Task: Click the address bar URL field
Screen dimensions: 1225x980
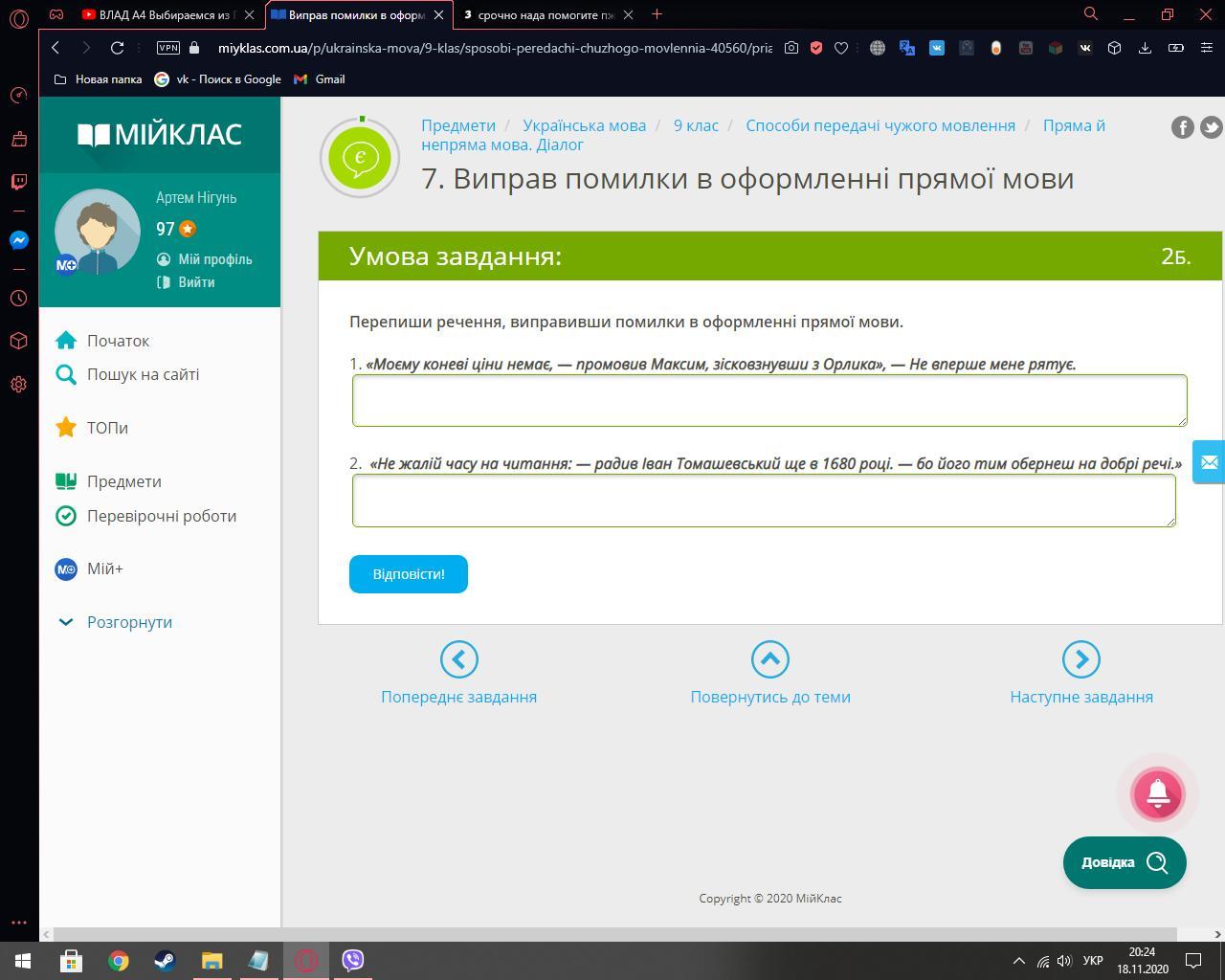Action: (x=494, y=48)
